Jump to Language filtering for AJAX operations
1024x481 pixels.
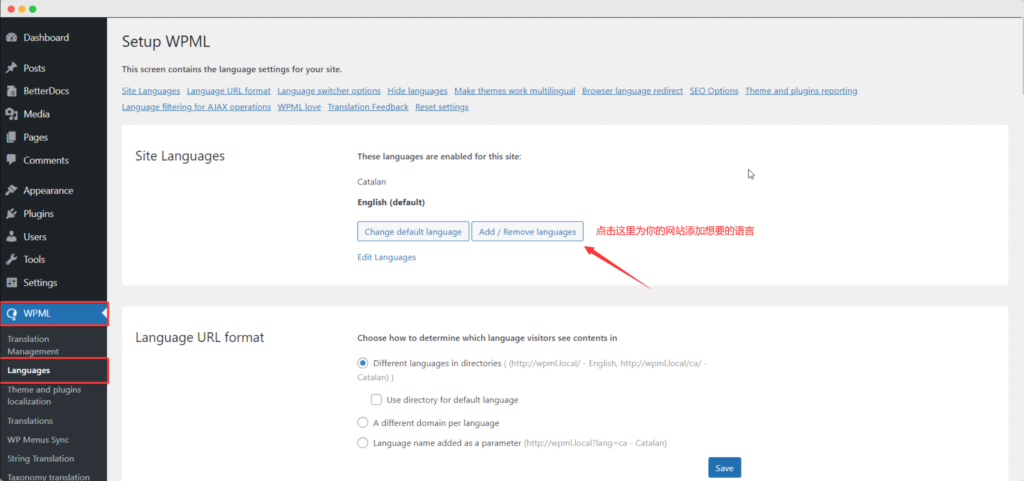[x=197, y=107]
